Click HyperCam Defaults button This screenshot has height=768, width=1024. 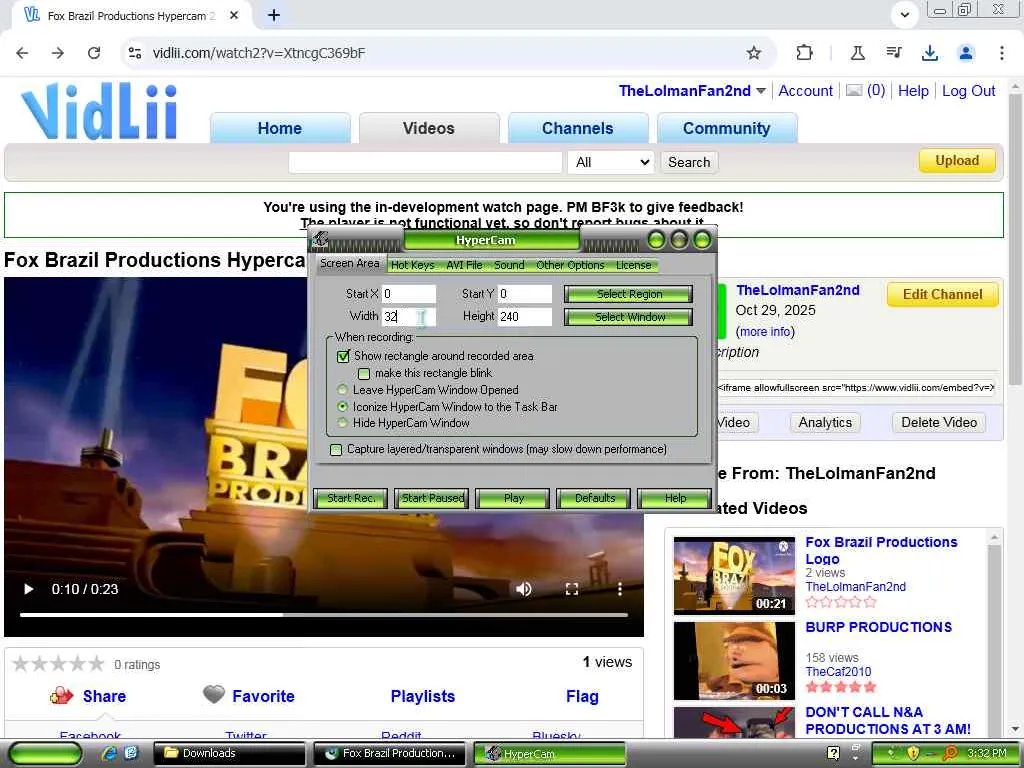[x=594, y=498]
